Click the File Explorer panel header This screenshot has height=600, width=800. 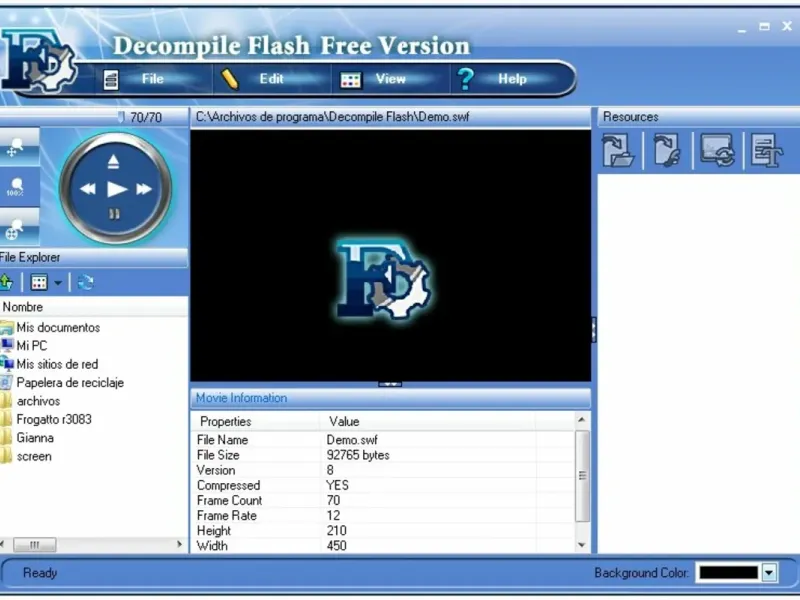point(93,258)
